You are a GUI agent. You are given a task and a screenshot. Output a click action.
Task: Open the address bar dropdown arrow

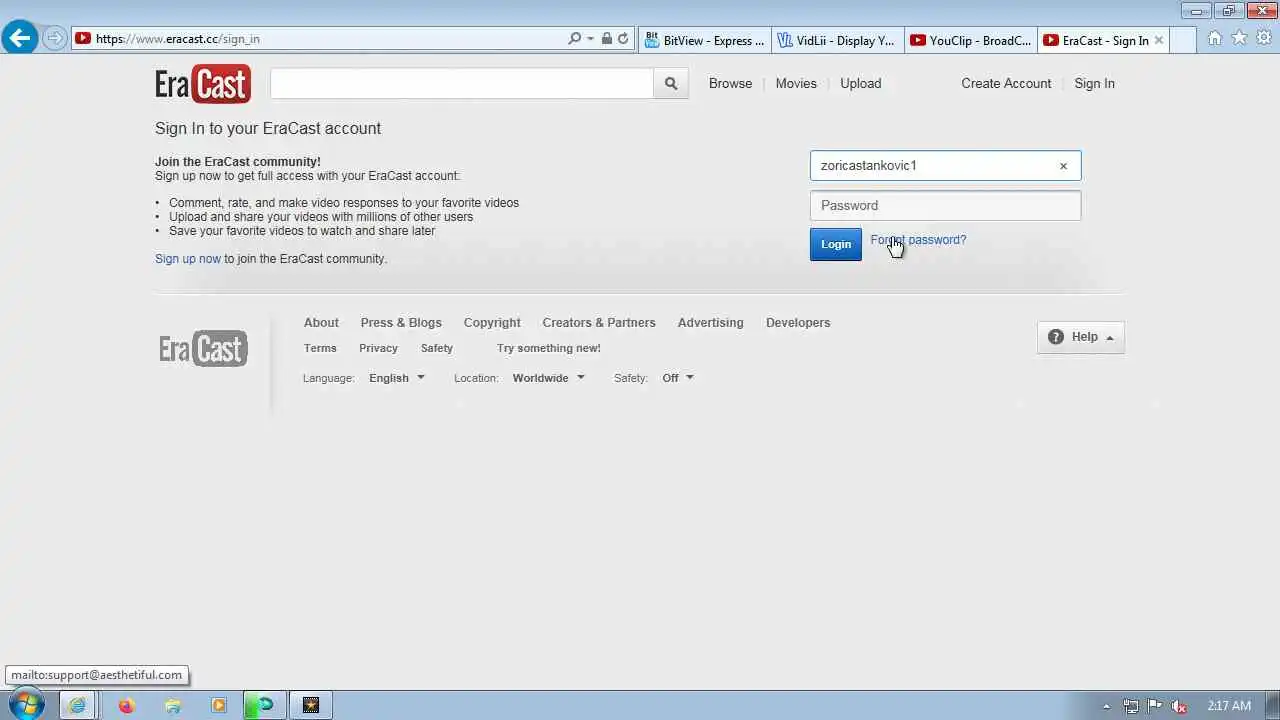pos(590,39)
